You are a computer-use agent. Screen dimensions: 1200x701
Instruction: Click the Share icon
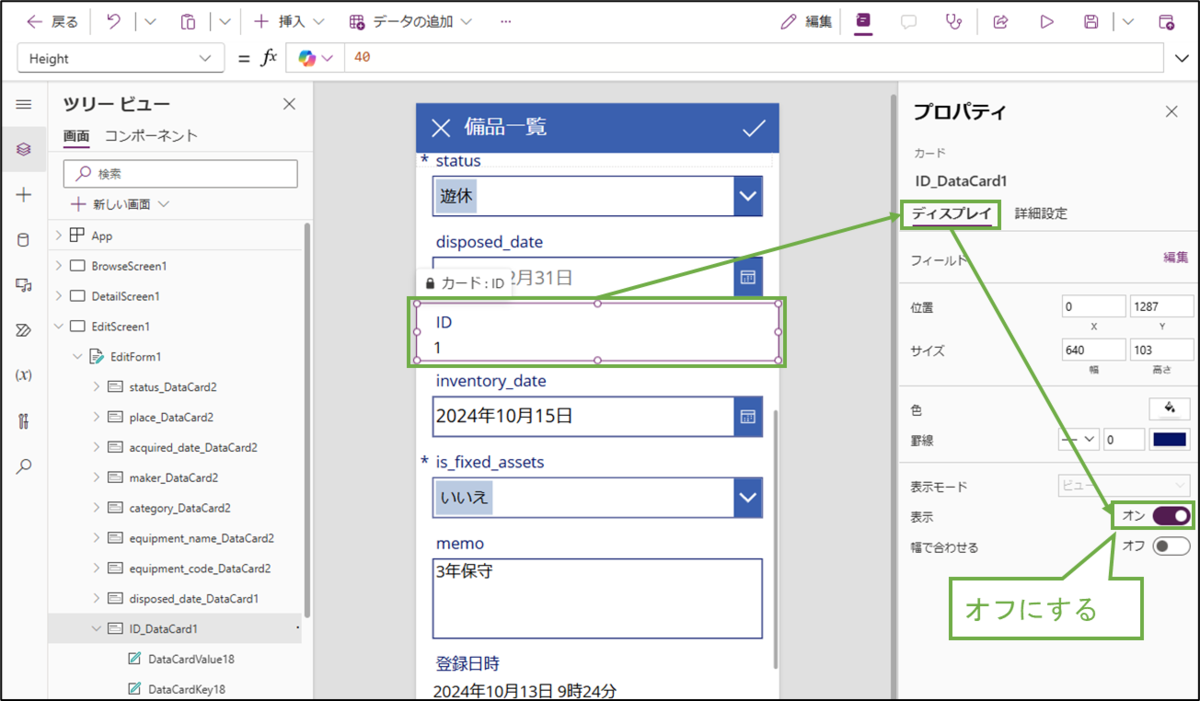click(x=1000, y=21)
